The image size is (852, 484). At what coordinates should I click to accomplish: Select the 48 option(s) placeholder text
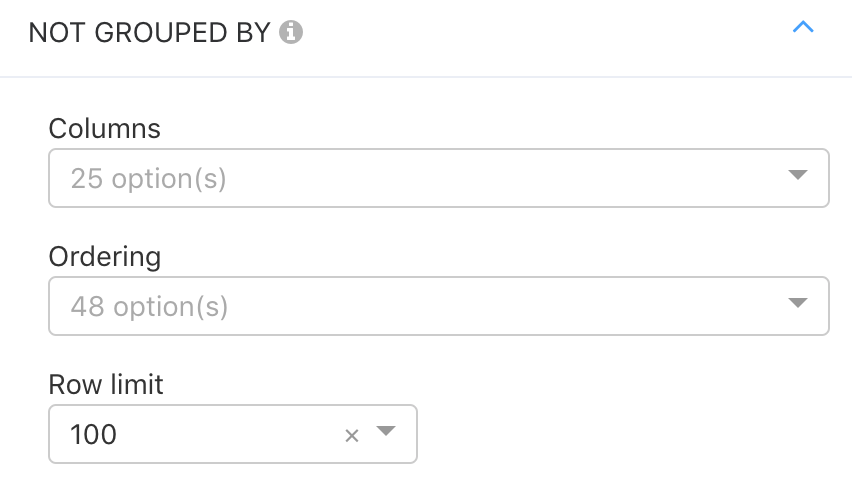149,307
